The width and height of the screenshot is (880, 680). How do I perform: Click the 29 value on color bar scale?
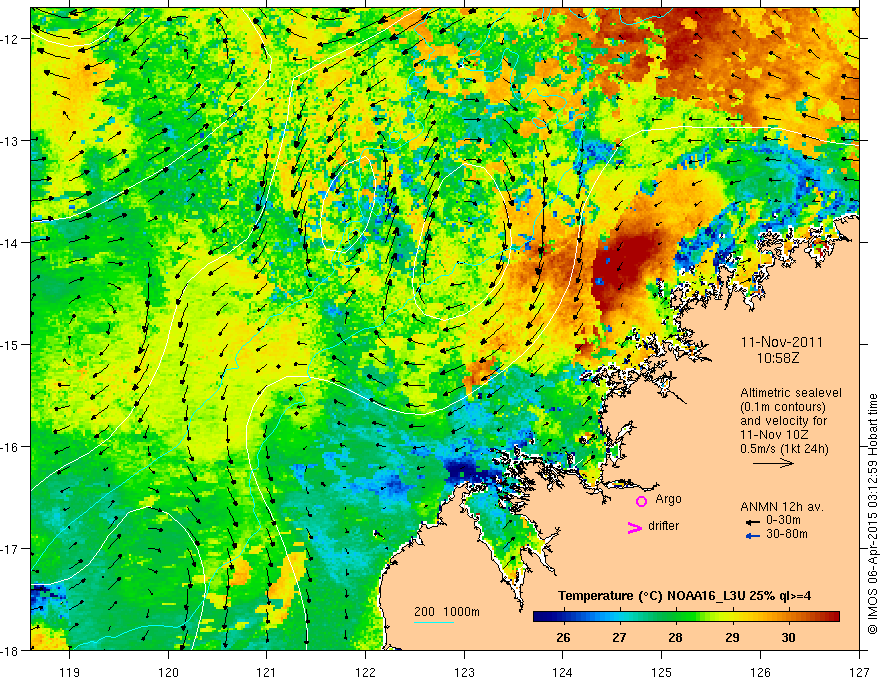732,637
